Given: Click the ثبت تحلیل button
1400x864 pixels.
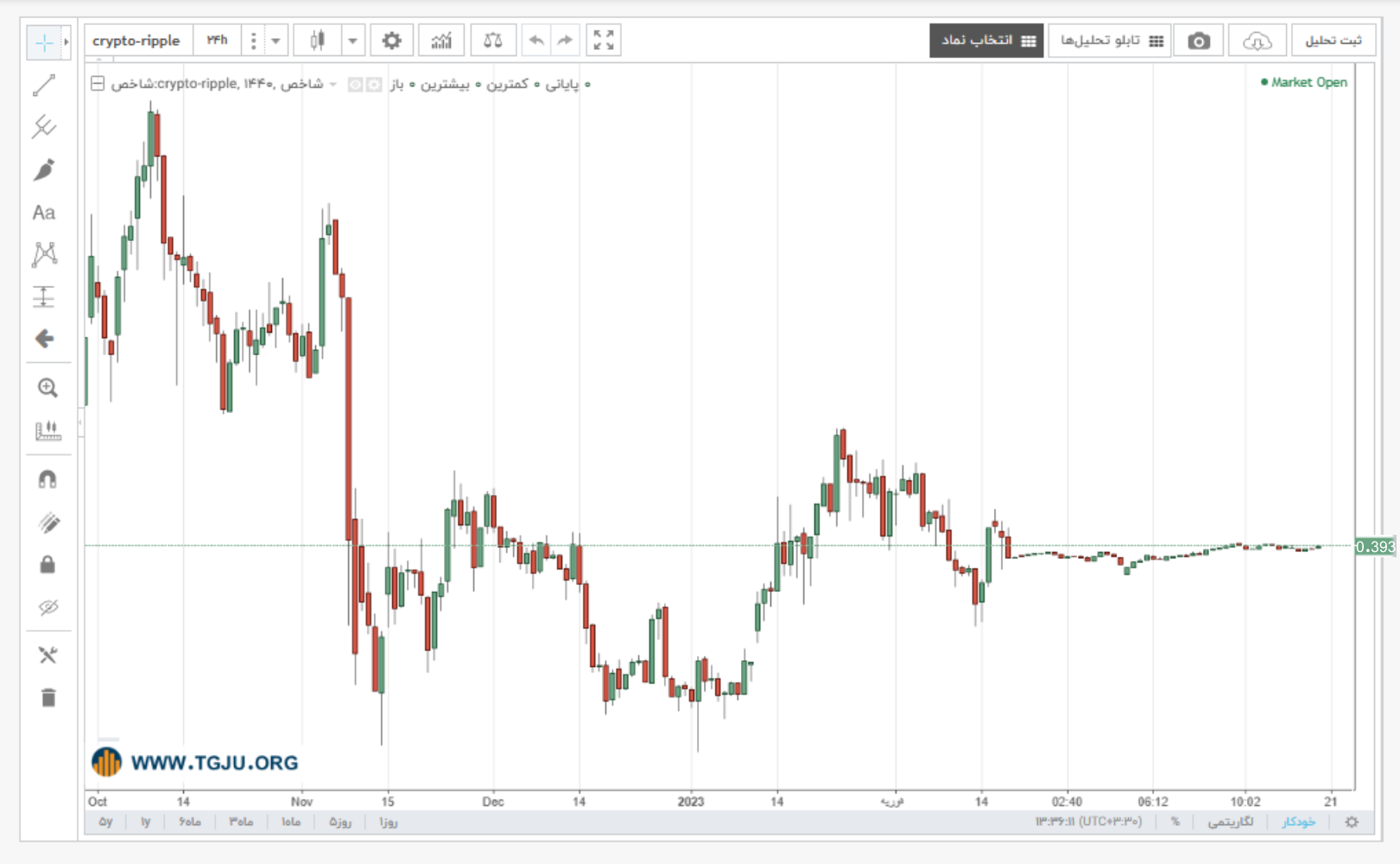Looking at the screenshot, I should [1333, 41].
